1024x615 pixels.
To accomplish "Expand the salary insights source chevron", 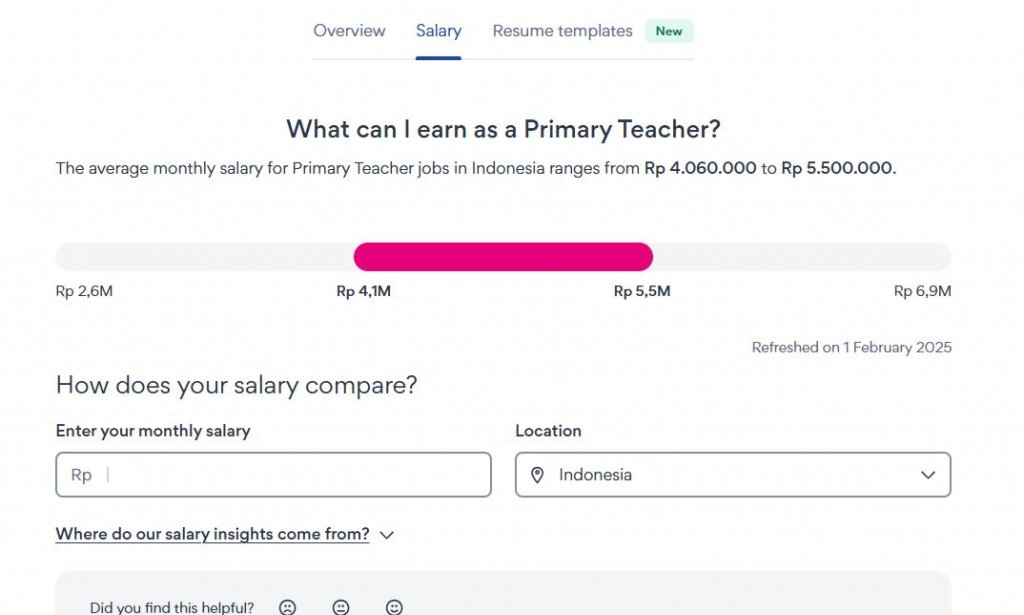I will (x=387, y=535).
